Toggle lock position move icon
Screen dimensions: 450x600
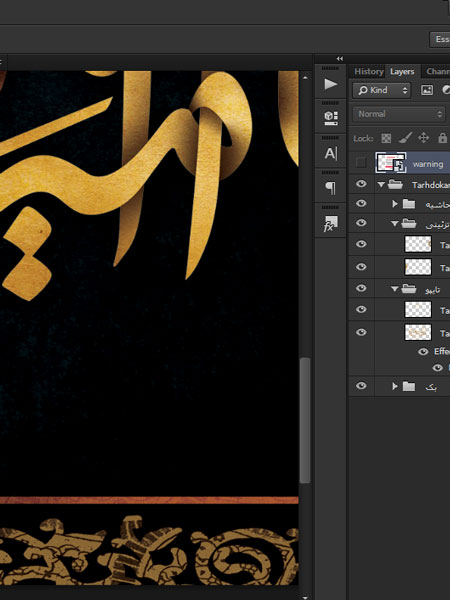[x=424, y=138]
